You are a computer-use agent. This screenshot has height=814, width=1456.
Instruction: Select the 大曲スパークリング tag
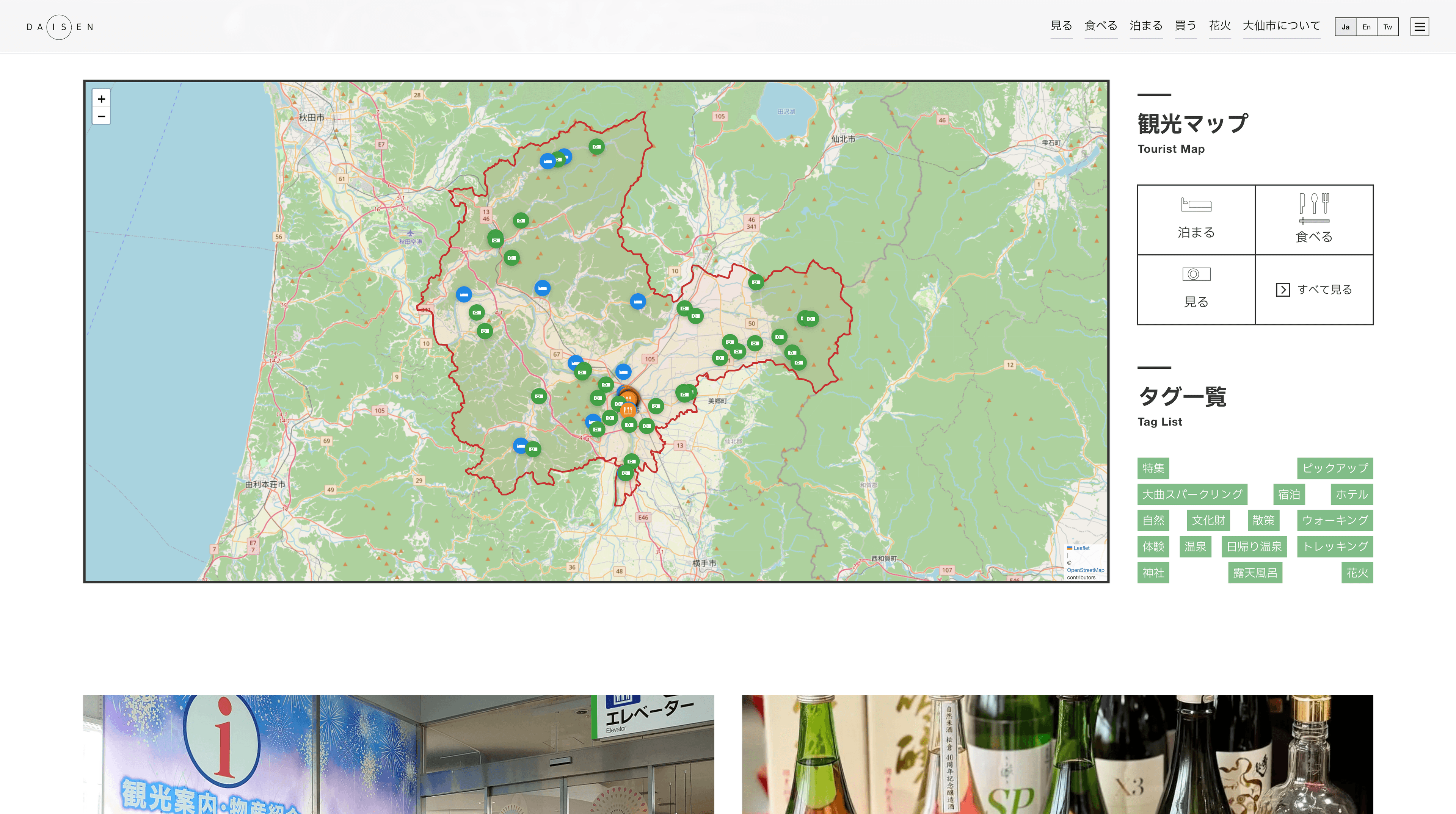click(1192, 494)
